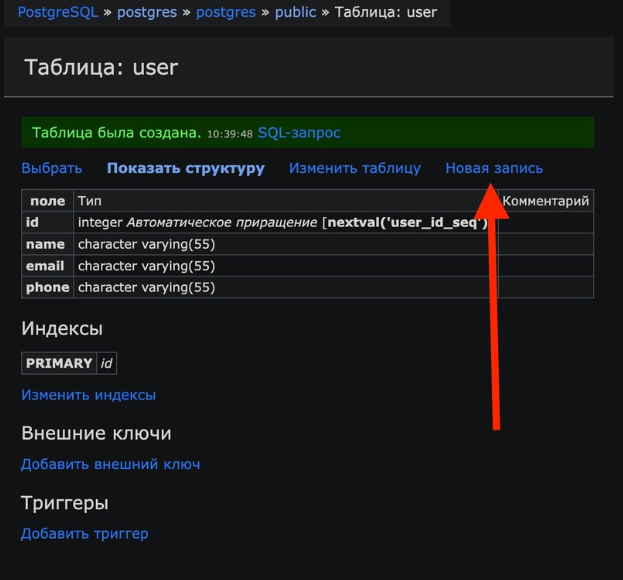Go to the public schema breadcrumb

point(295,12)
